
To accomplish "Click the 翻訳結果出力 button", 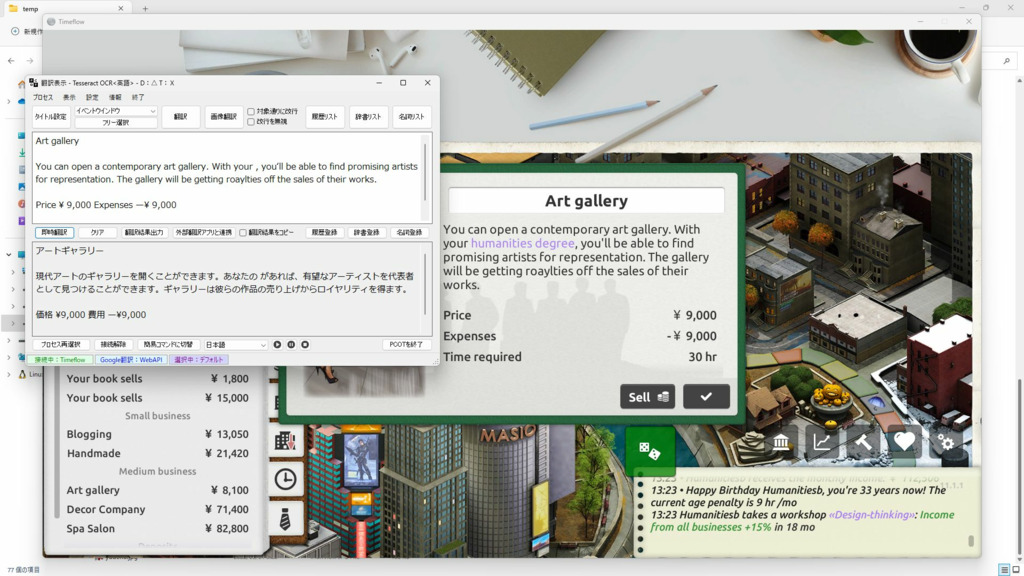I will pos(144,232).
